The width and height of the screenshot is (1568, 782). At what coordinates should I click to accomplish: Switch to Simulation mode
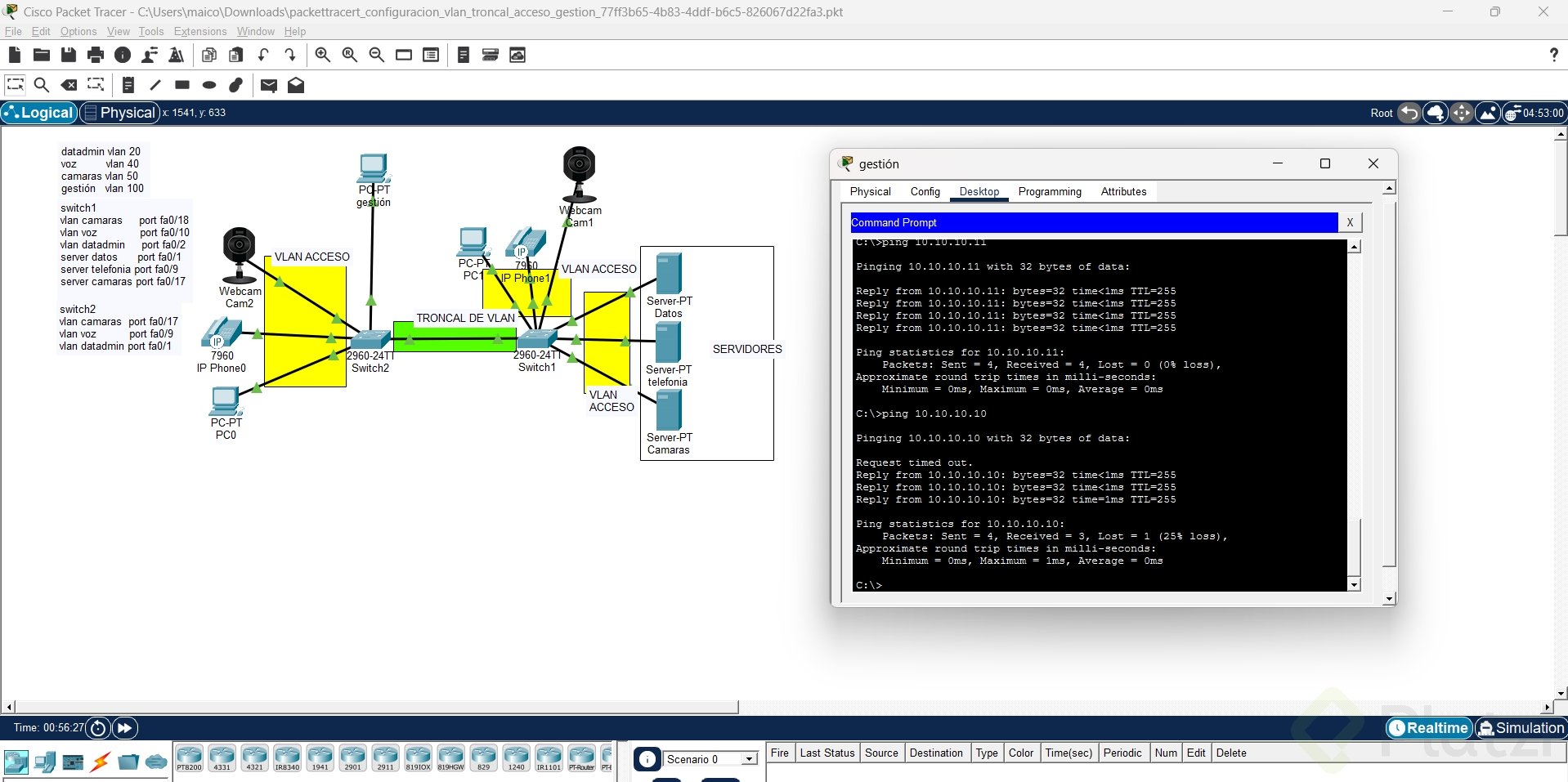click(1521, 727)
